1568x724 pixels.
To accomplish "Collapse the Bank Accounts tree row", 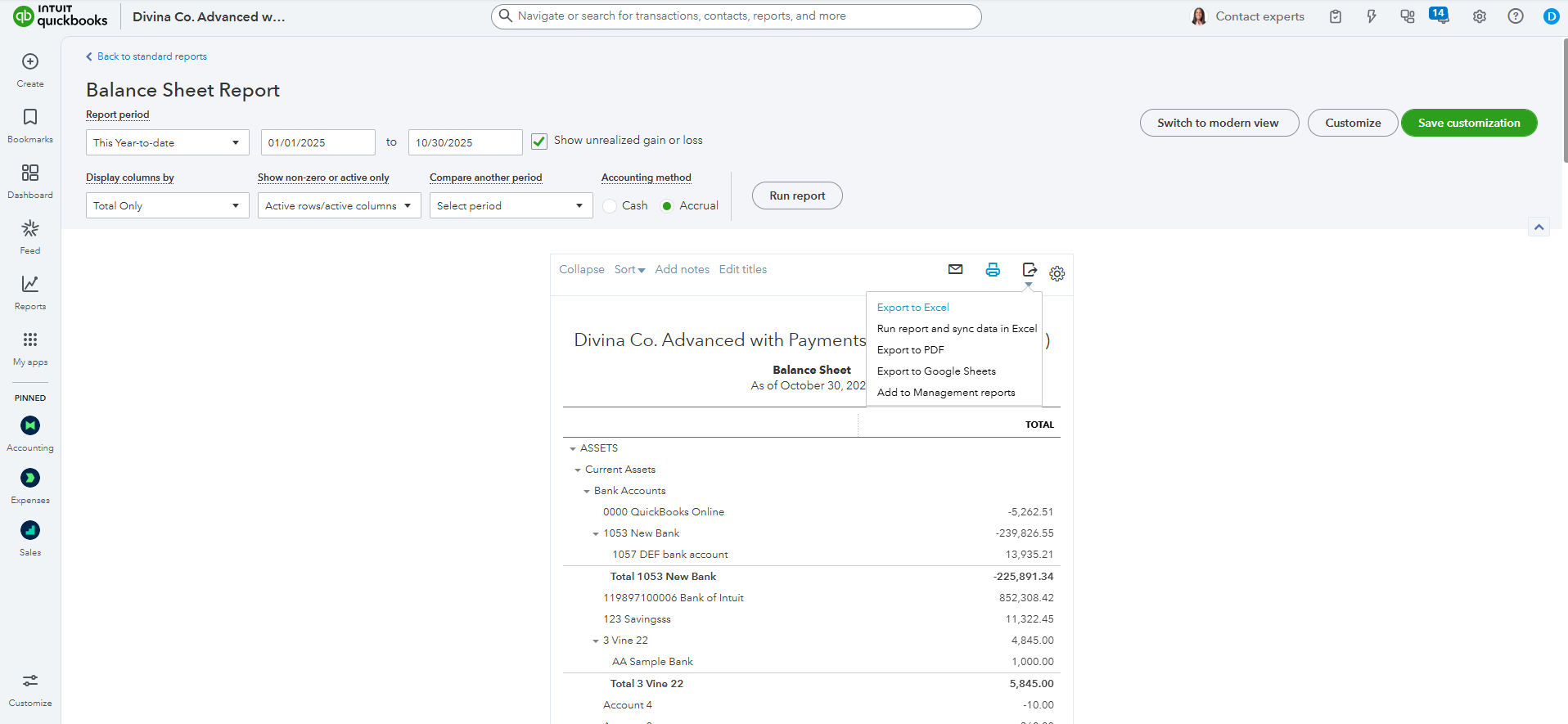I will click(587, 492).
